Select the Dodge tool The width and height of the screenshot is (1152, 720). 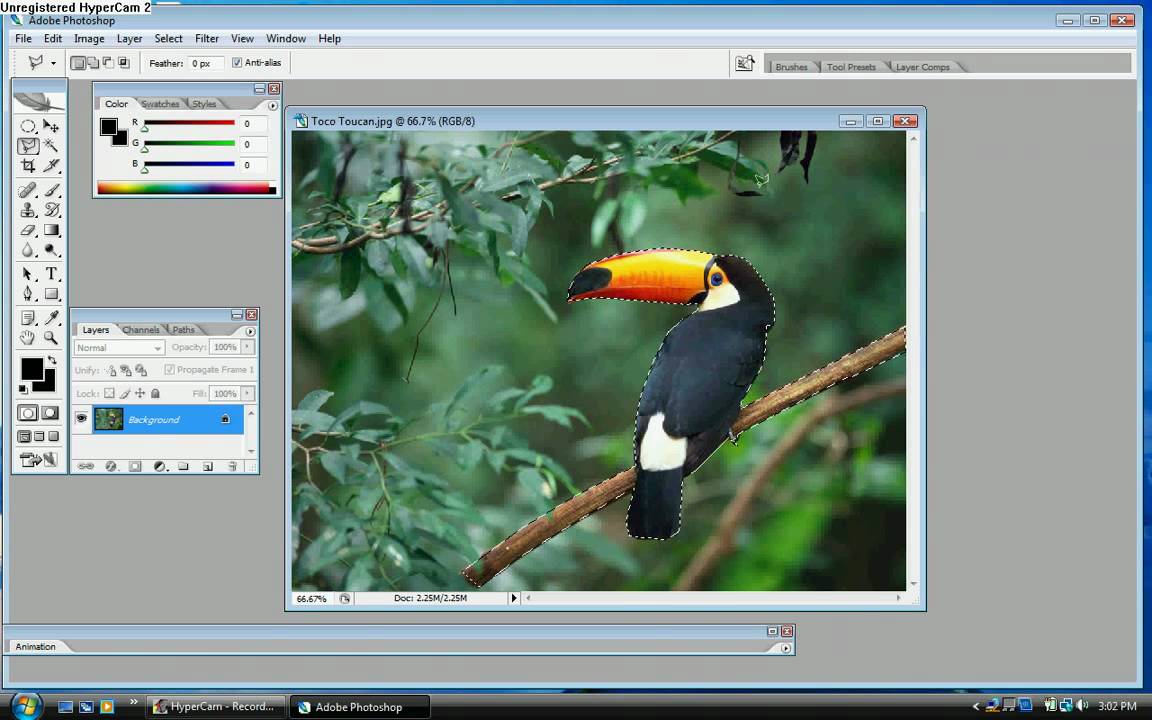coord(51,250)
